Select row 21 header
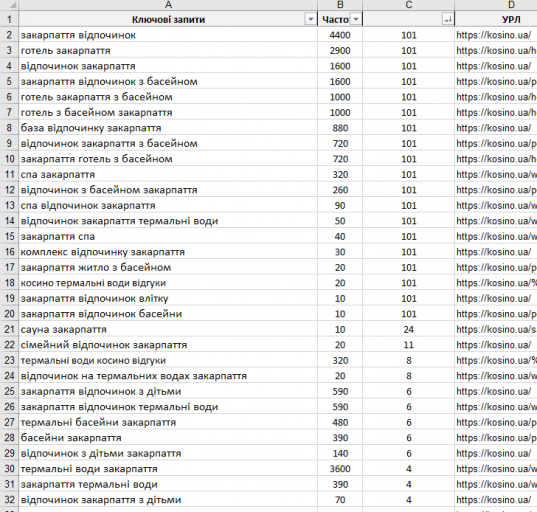The height and width of the screenshot is (512, 537). tap(9, 329)
